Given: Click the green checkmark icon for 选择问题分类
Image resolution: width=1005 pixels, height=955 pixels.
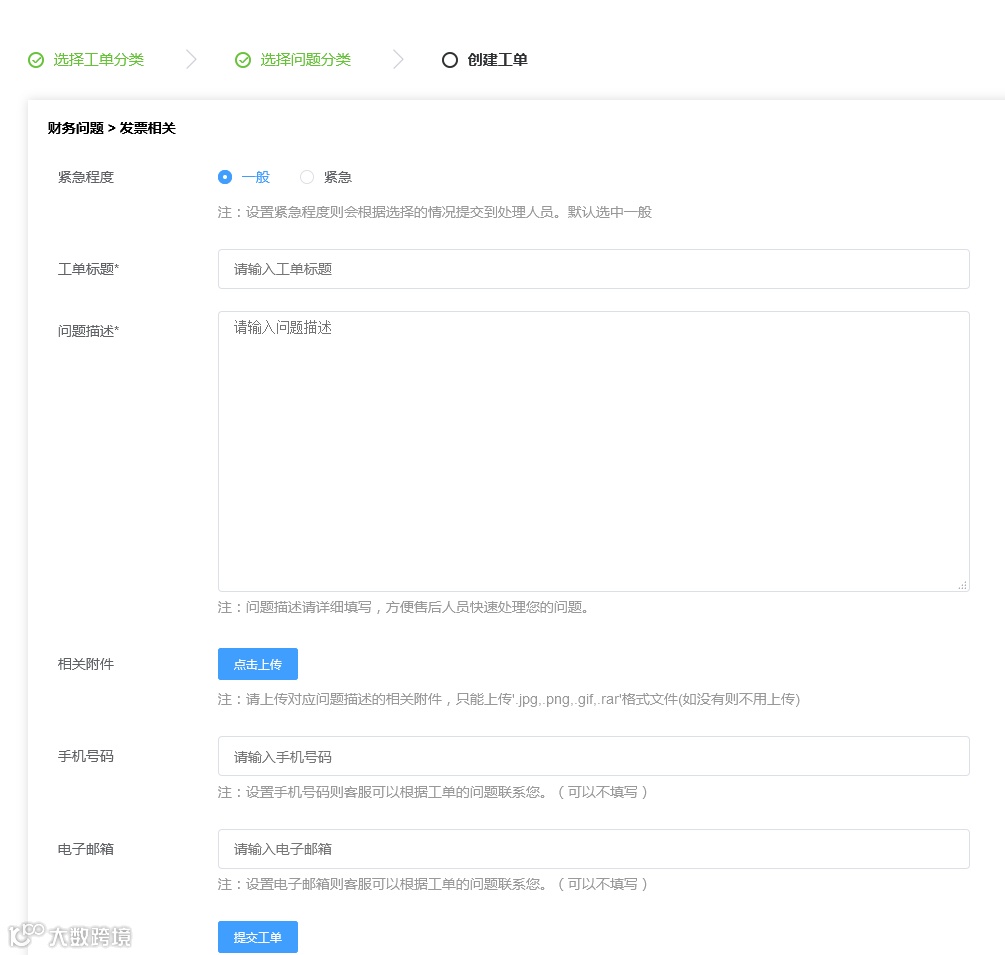Looking at the screenshot, I should pyautogui.click(x=243, y=60).
